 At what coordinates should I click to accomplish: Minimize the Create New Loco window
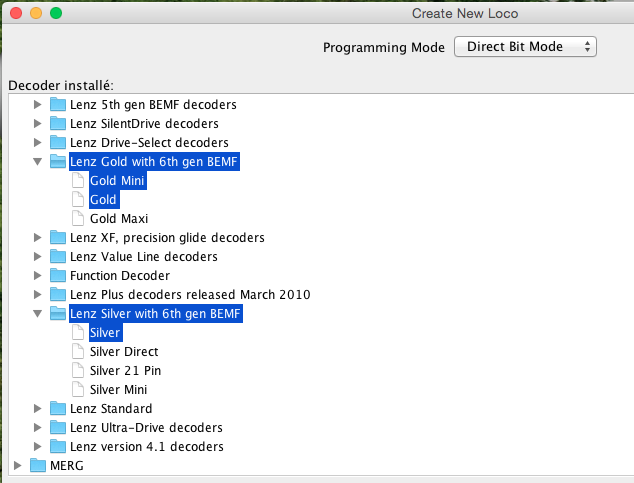coord(36,13)
